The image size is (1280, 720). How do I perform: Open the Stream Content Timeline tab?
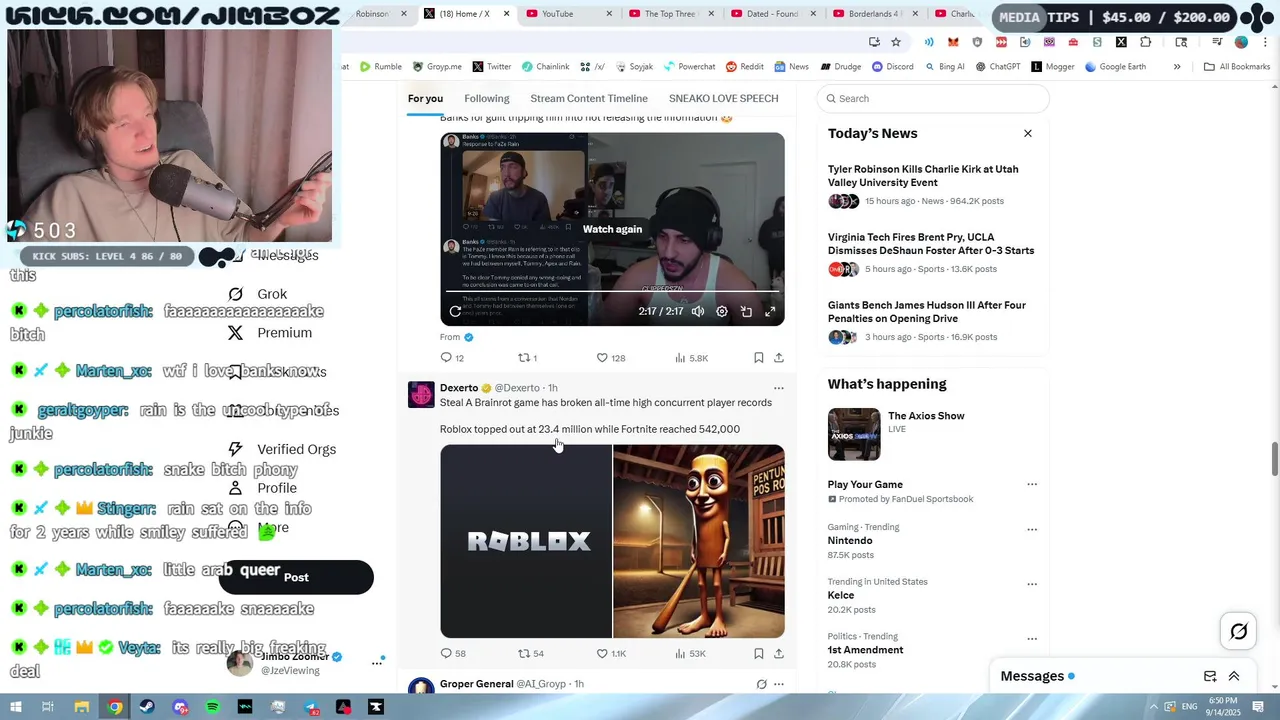589,98
